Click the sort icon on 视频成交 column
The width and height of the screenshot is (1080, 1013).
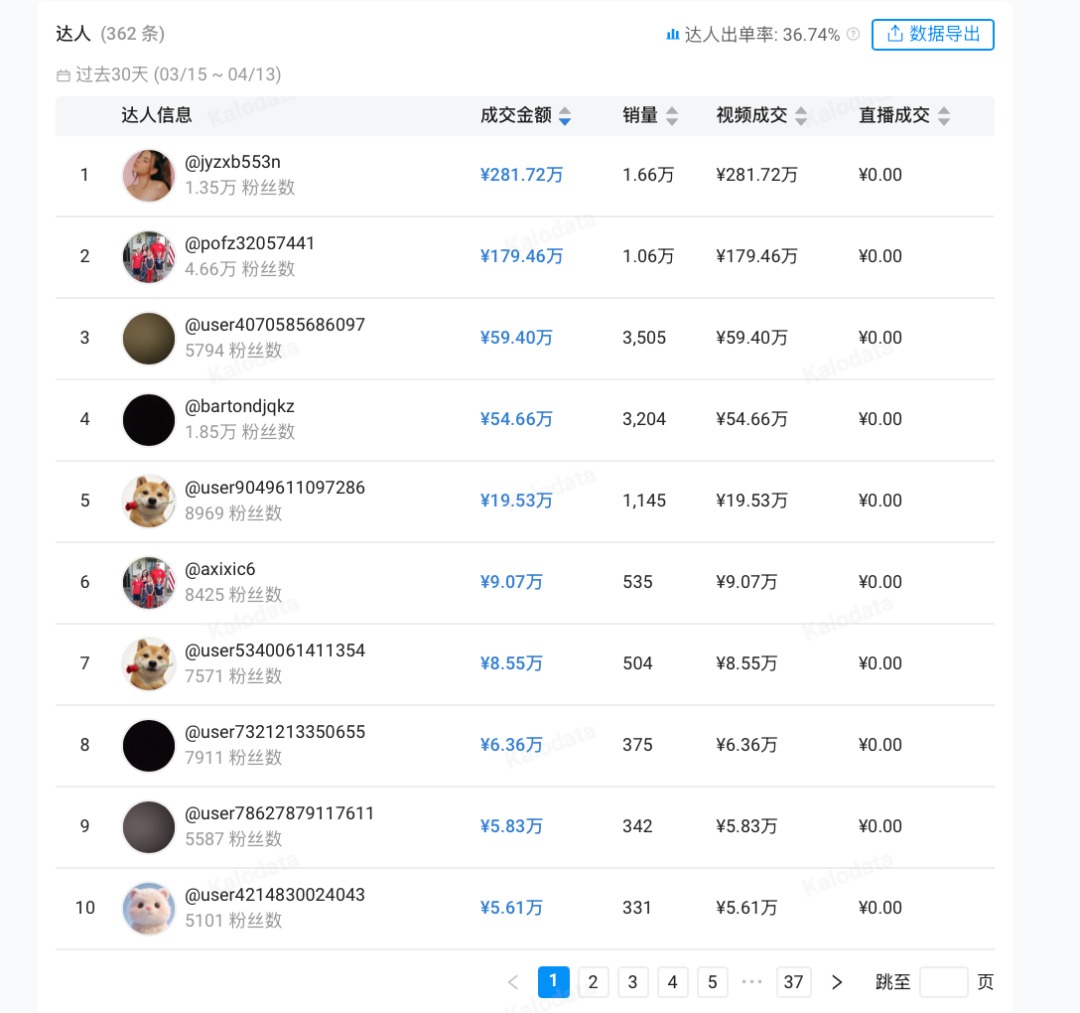point(801,116)
